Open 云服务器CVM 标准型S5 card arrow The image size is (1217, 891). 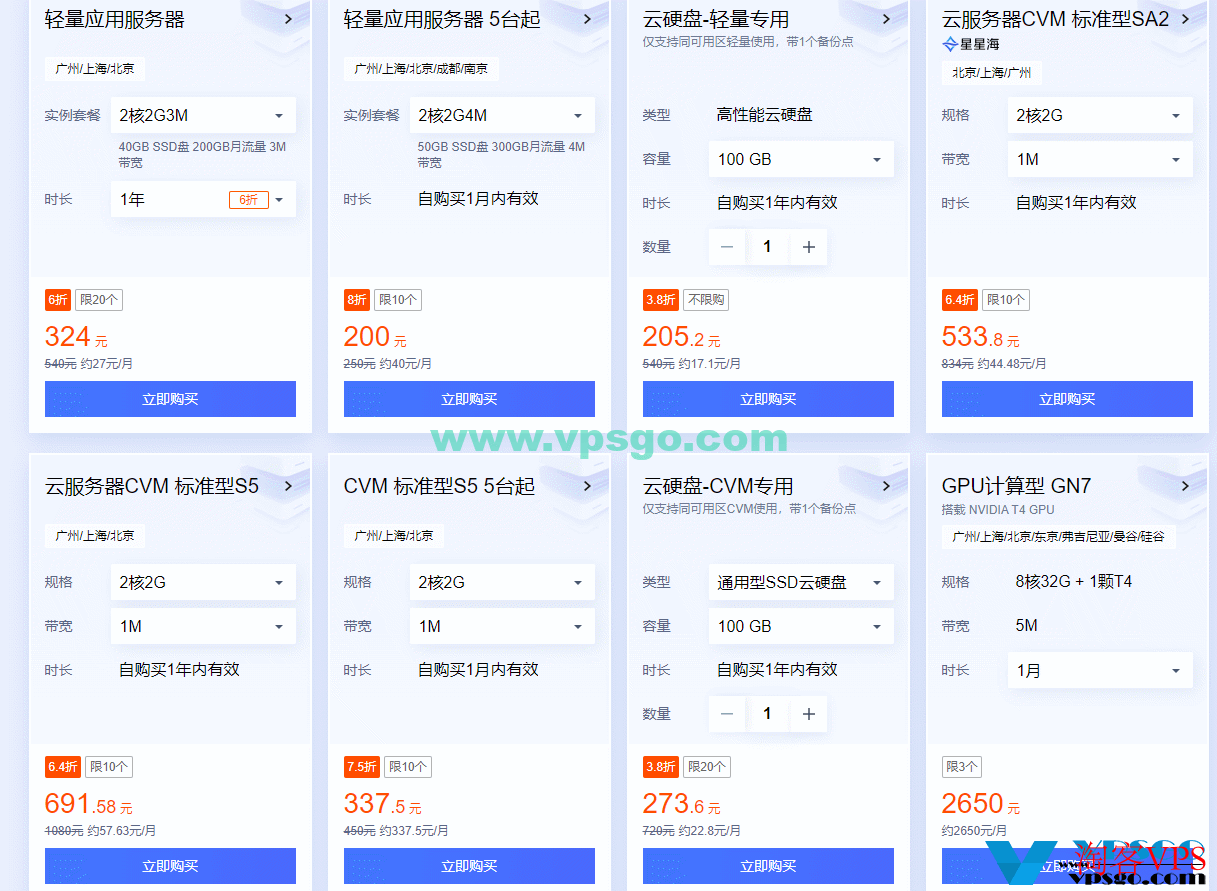point(288,486)
